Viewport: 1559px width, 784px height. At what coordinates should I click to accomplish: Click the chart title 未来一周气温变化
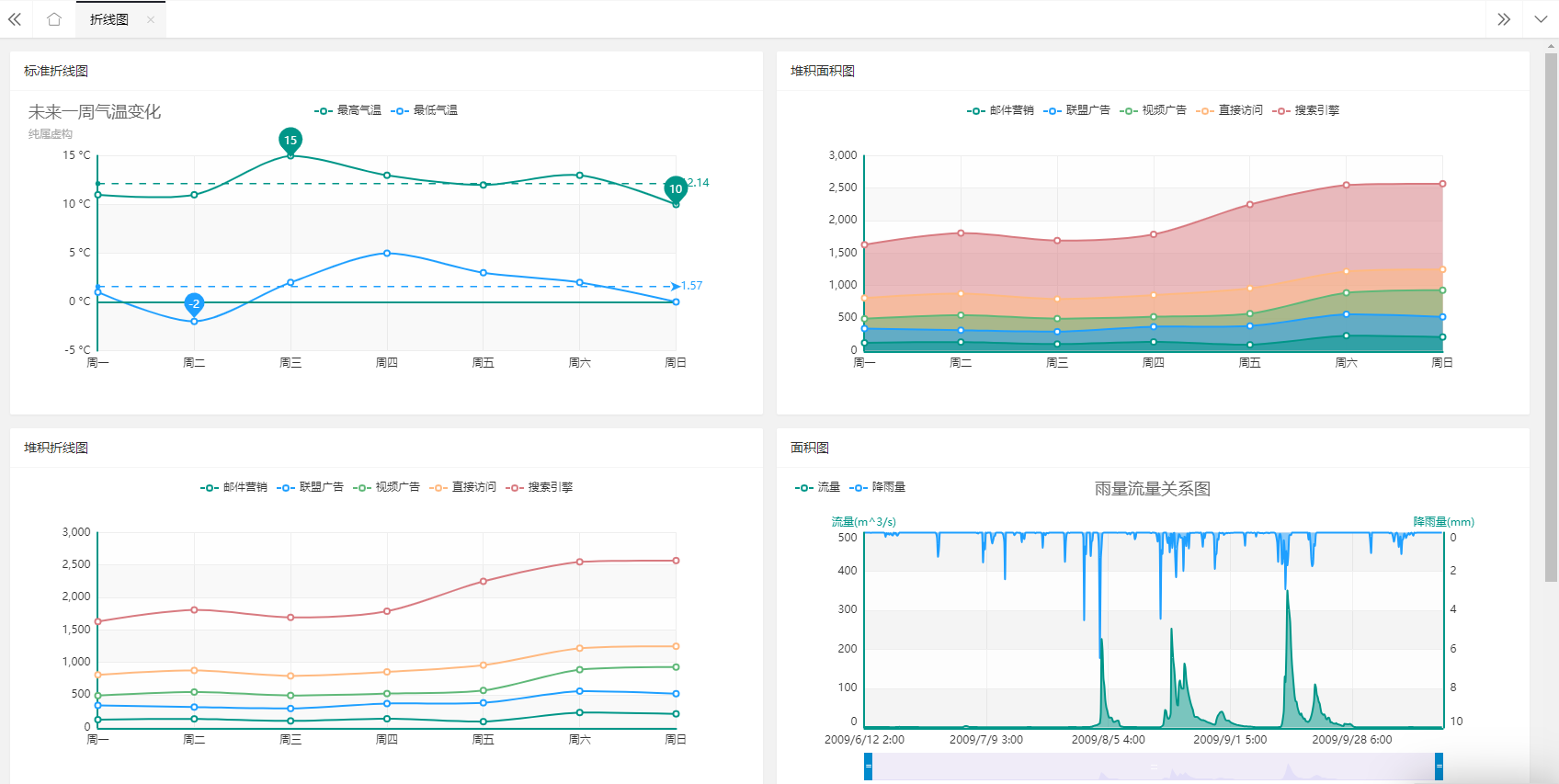click(x=95, y=112)
